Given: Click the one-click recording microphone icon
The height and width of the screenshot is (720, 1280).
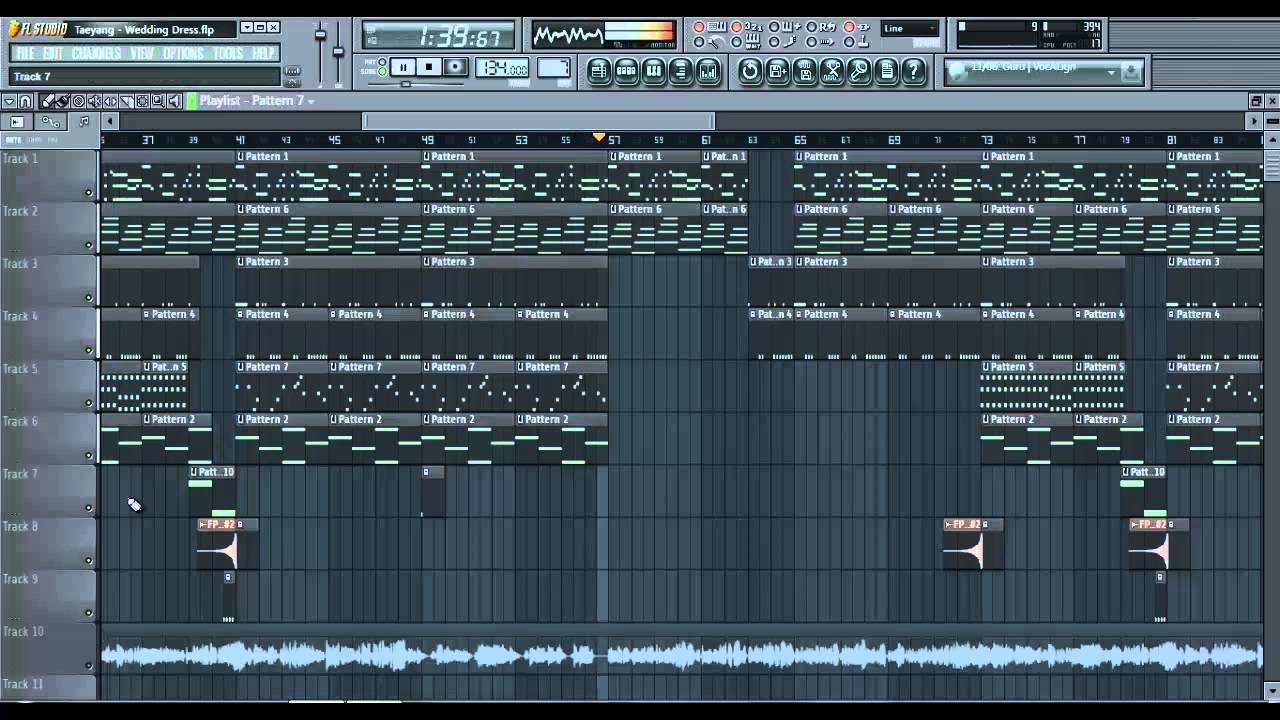Looking at the screenshot, I should (x=859, y=70).
